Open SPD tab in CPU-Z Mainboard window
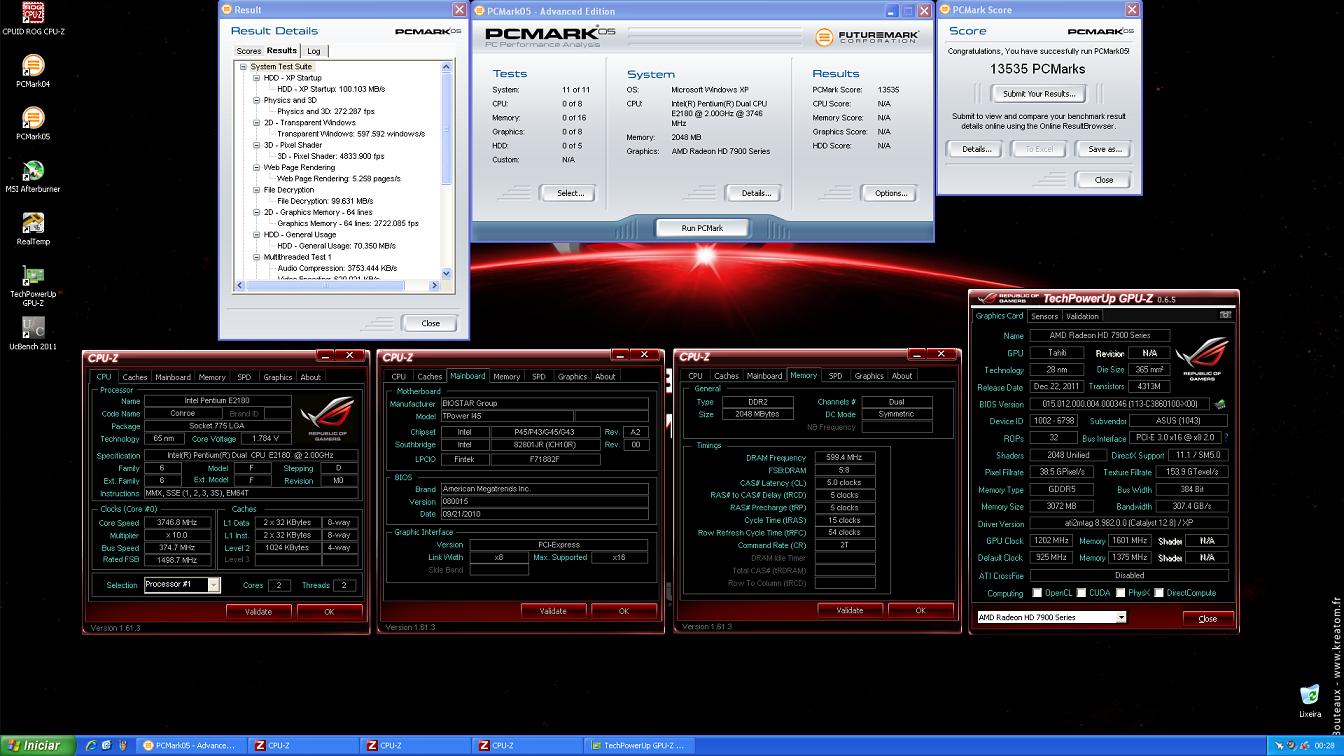This screenshot has width=1344, height=756. 539,377
